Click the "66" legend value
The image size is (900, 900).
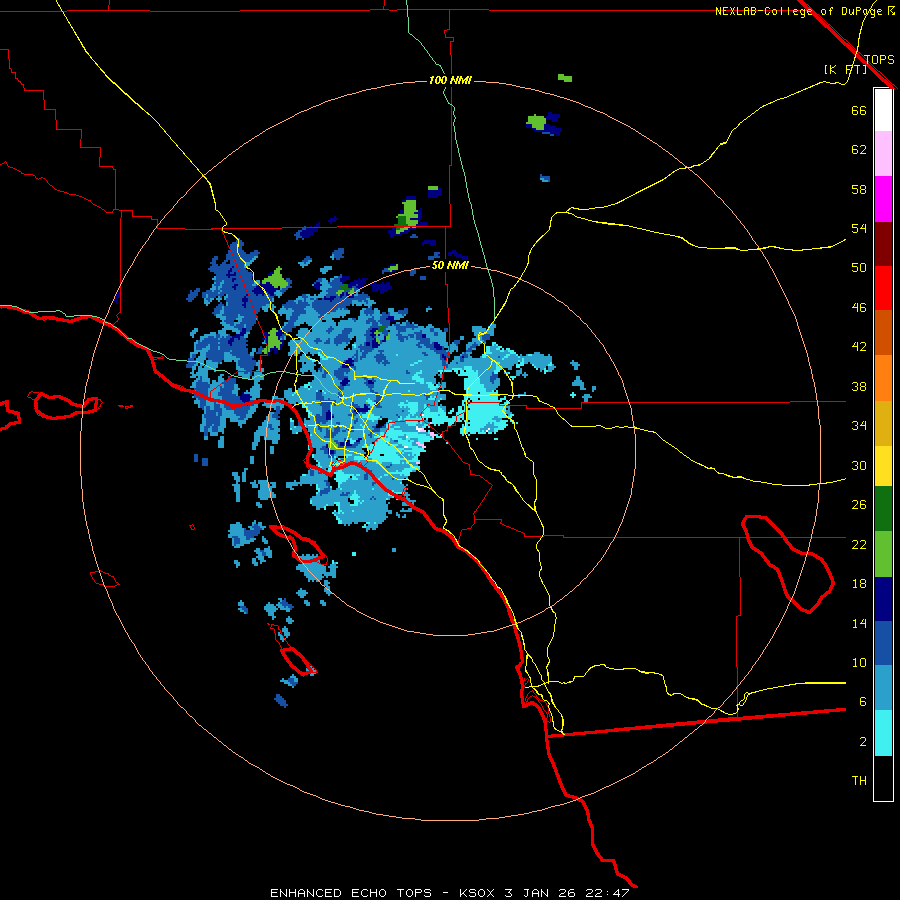859,110
